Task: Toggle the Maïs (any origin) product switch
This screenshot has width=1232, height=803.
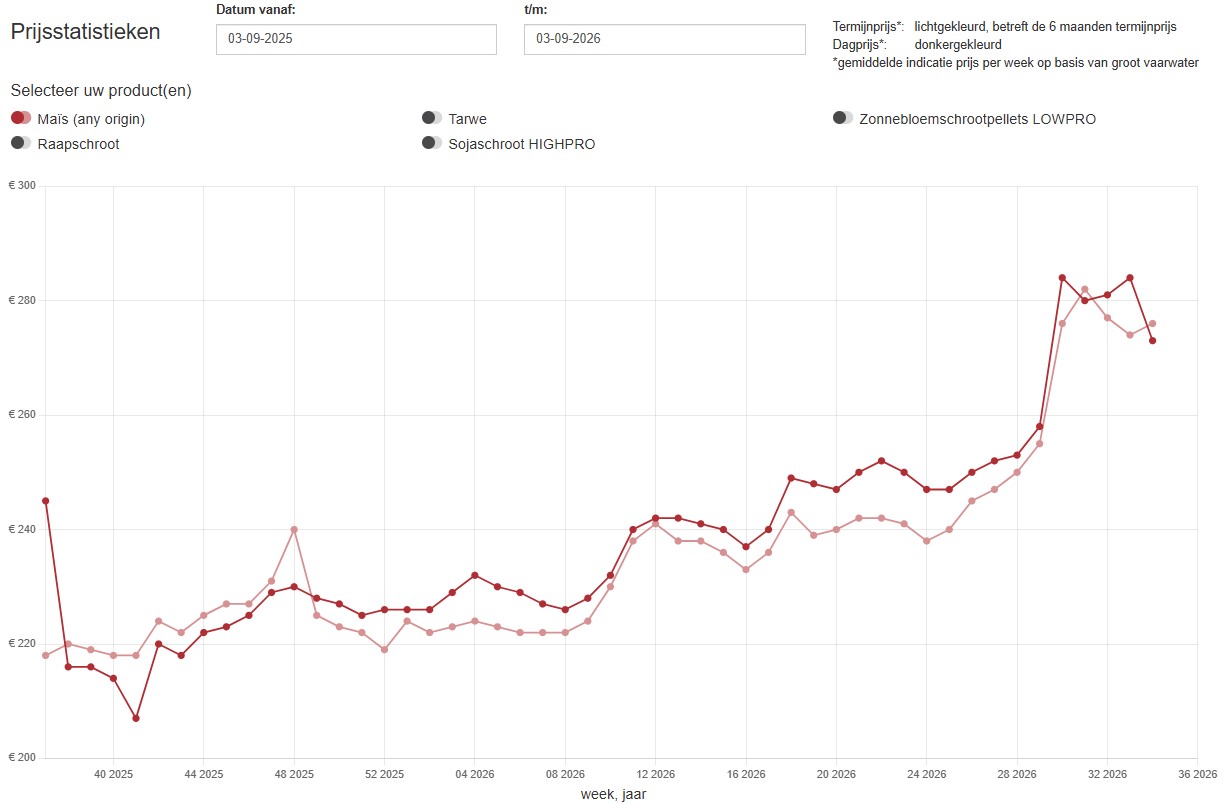Action: point(21,118)
